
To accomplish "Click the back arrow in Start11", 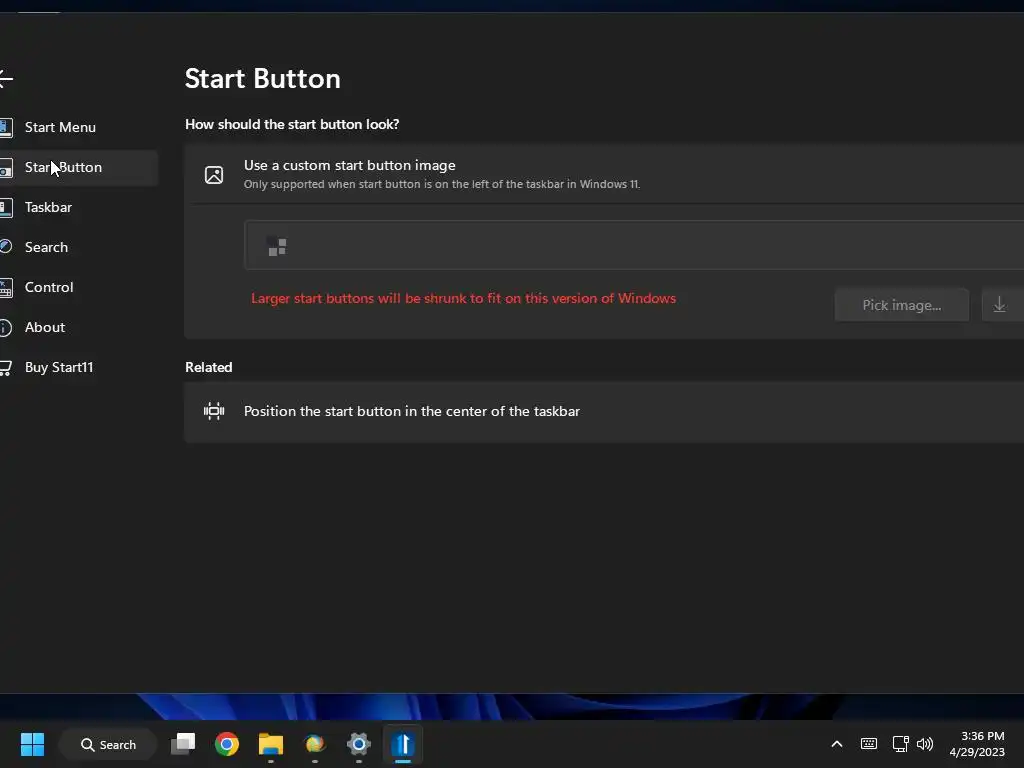I will tap(6, 79).
